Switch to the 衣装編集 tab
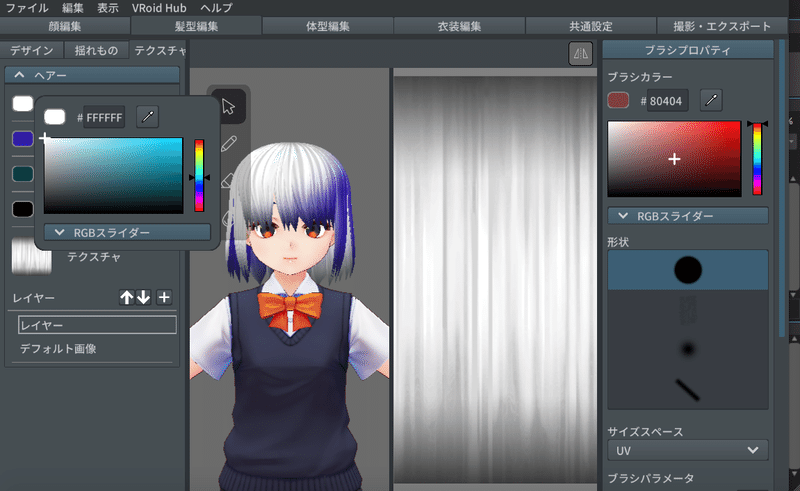This screenshot has width=800, height=491. click(459, 26)
